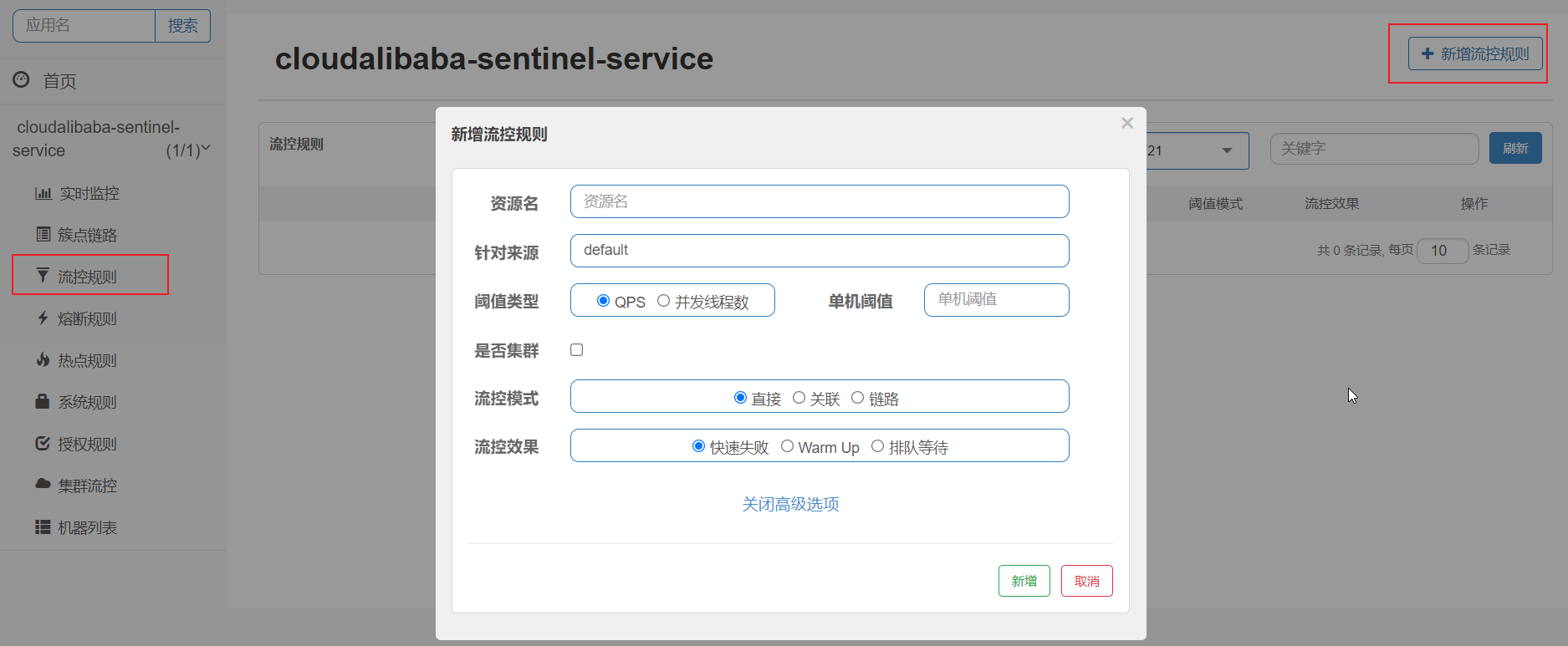
Task: Select the 并发线程数 radio button
Action: point(664,301)
